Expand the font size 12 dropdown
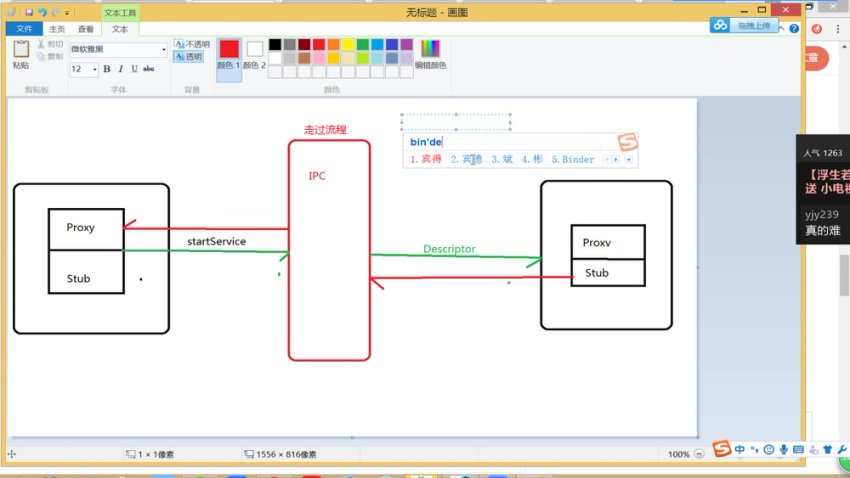The image size is (850, 478). click(95, 69)
